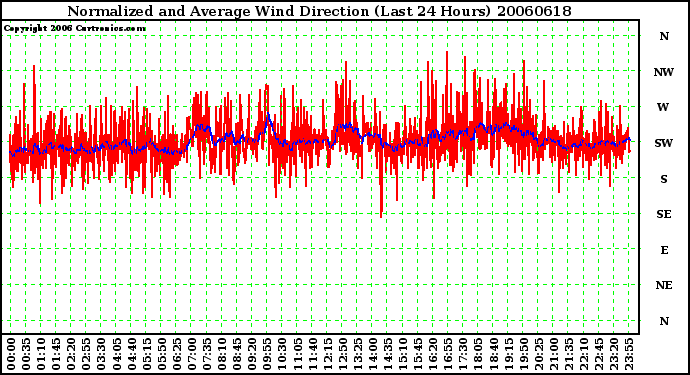
Task: Click the 16:55 time axis label
Action: coord(448,354)
